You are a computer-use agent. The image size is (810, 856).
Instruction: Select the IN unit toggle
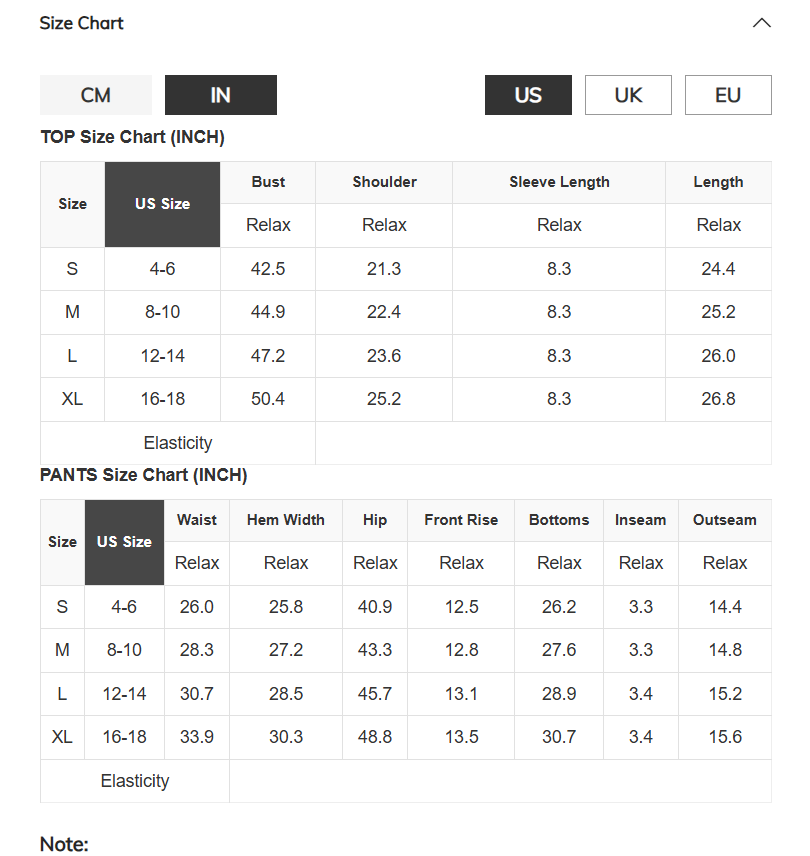[221, 95]
